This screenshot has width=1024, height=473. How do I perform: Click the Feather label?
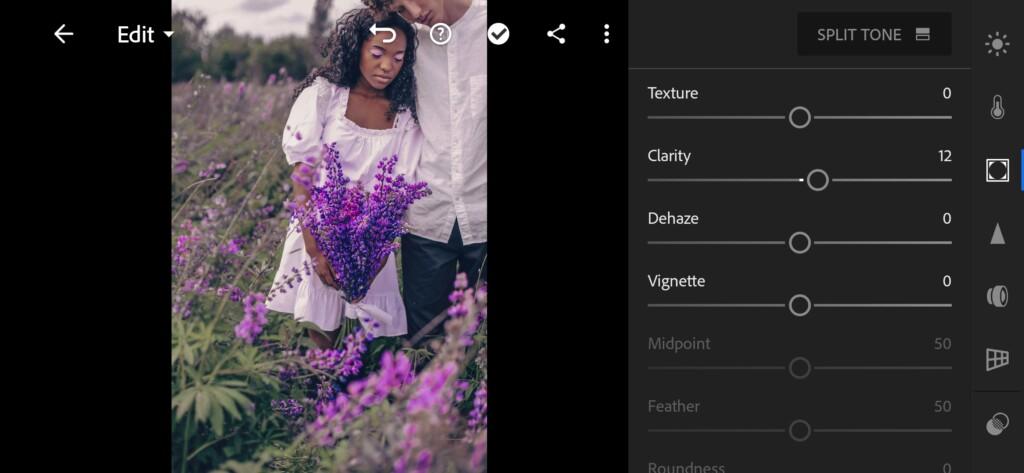tap(673, 406)
